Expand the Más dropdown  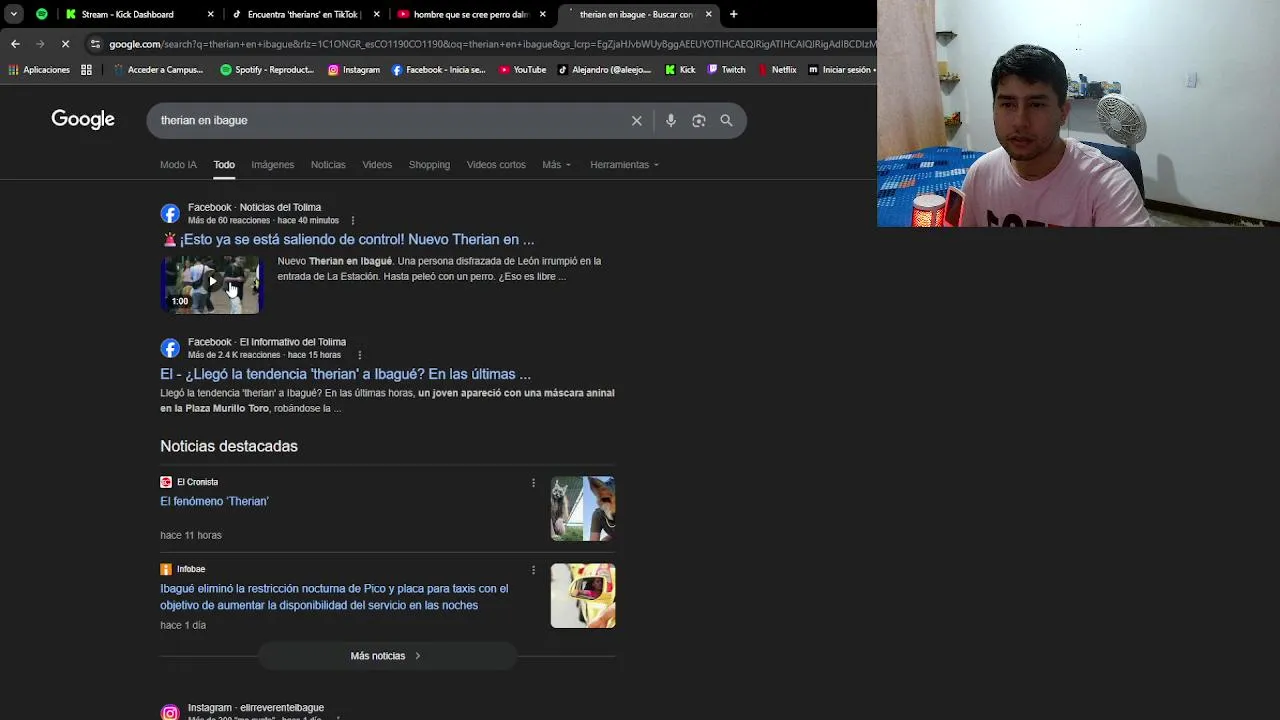click(556, 165)
